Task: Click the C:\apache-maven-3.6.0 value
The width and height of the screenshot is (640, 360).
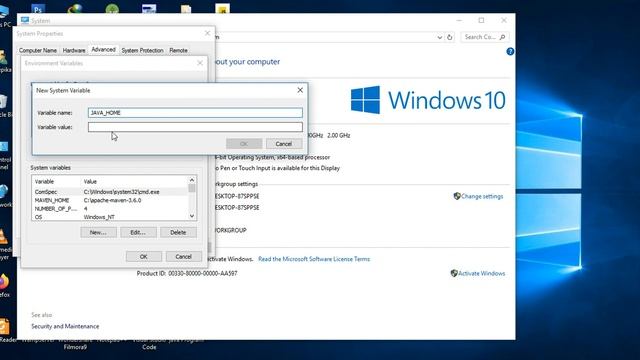Action: tap(113, 200)
